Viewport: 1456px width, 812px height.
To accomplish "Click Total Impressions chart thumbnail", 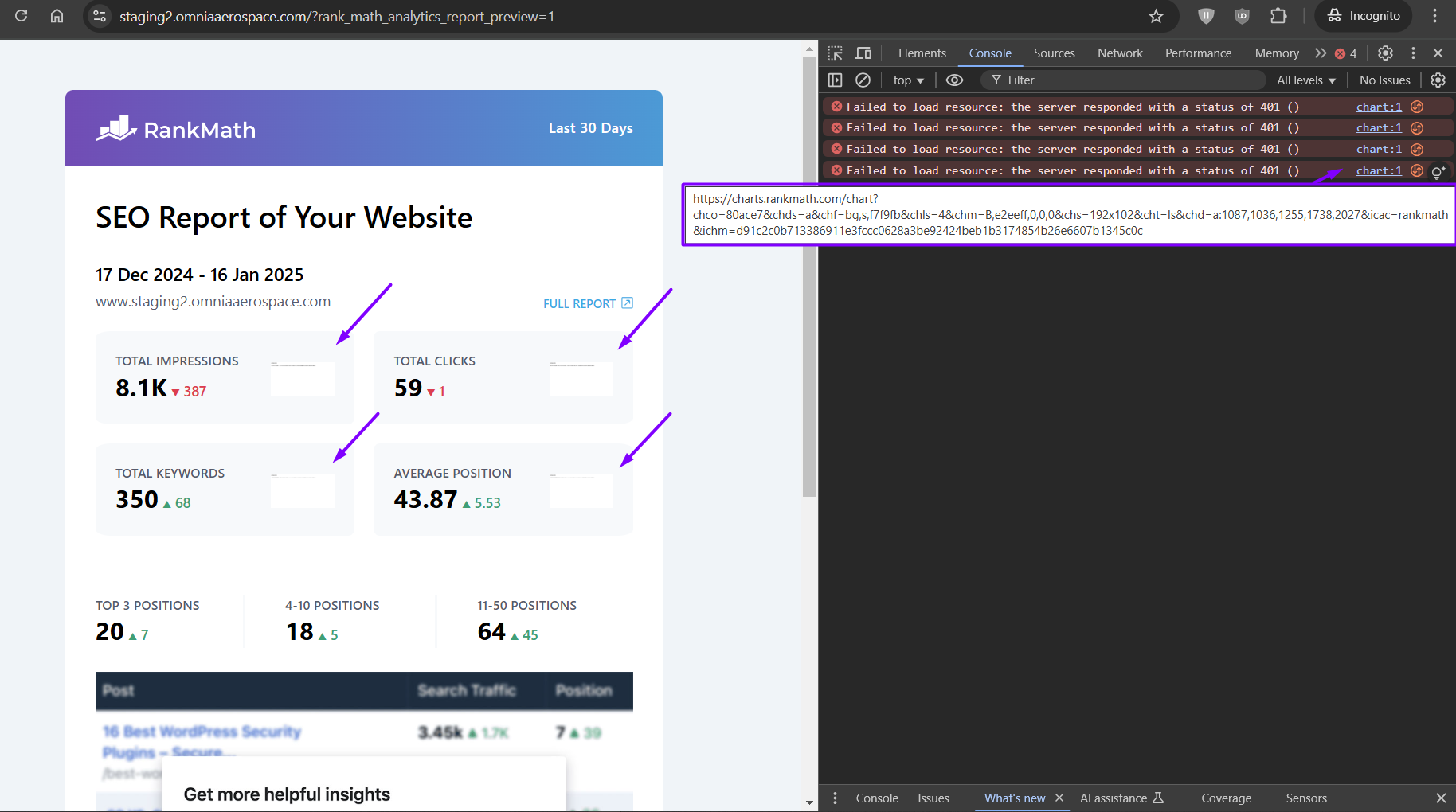I will pos(303,378).
